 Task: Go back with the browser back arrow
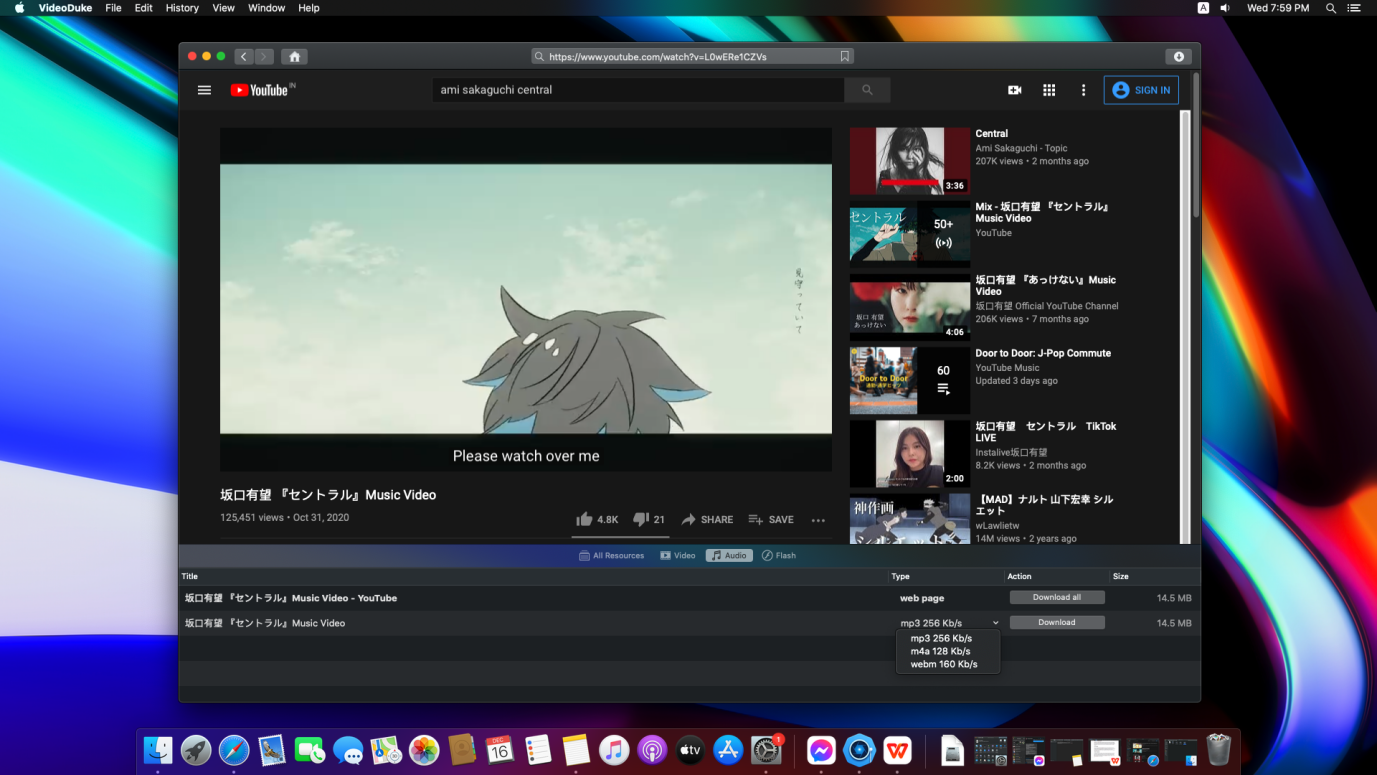pyautogui.click(x=244, y=57)
